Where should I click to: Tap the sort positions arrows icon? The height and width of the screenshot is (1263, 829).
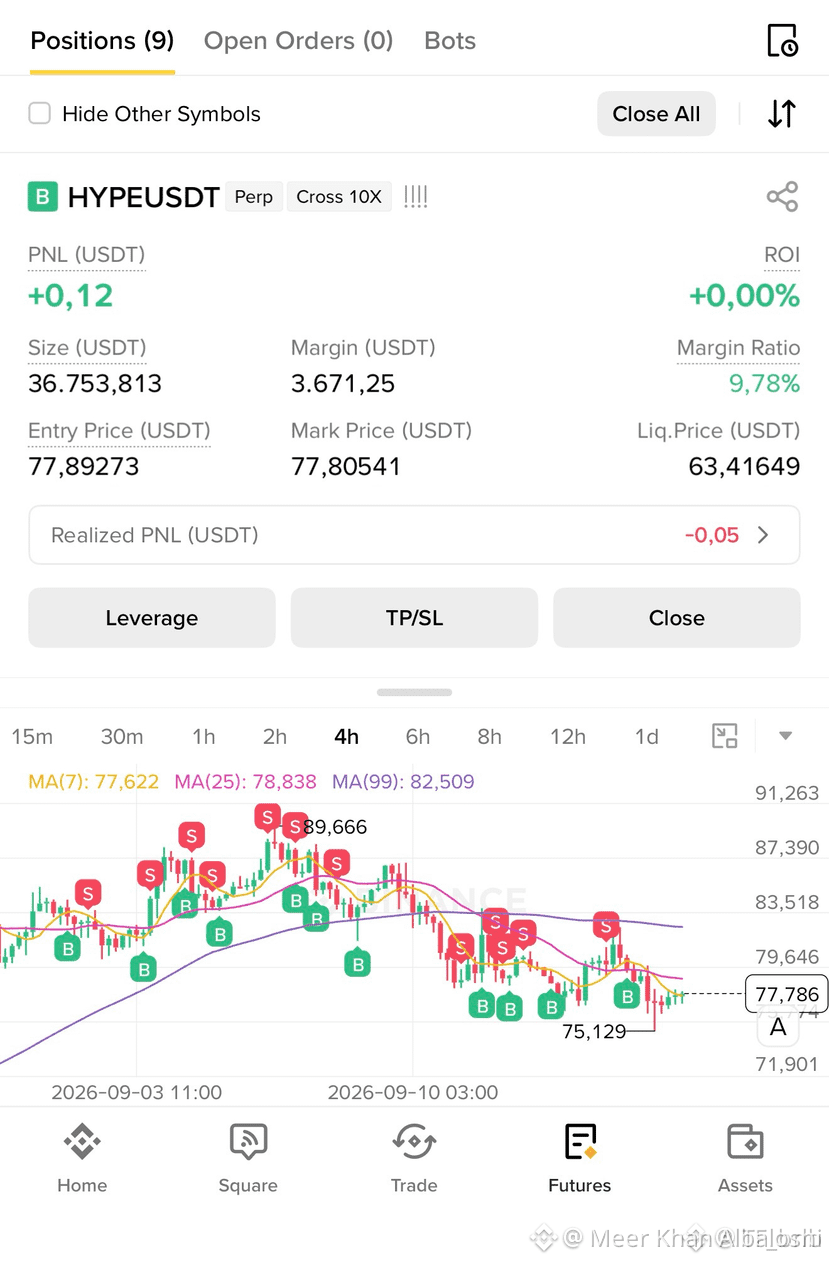click(782, 114)
